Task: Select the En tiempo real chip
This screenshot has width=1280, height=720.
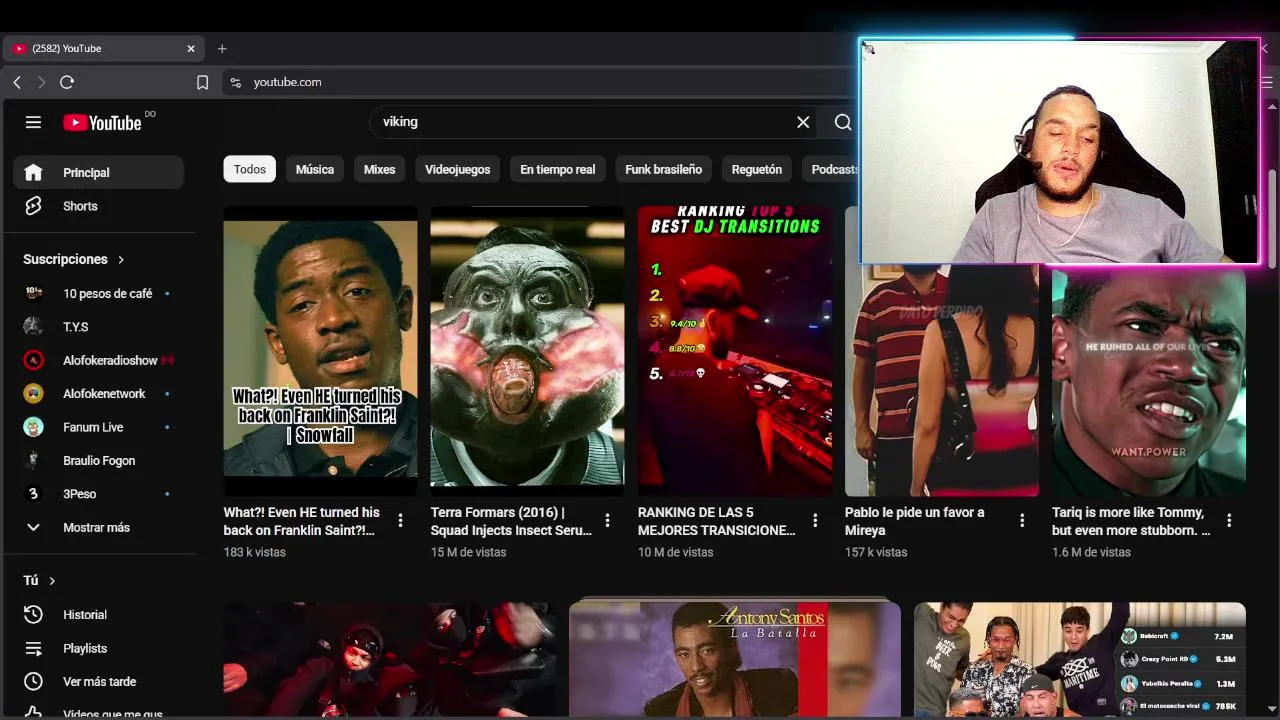Action: coord(557,169)
